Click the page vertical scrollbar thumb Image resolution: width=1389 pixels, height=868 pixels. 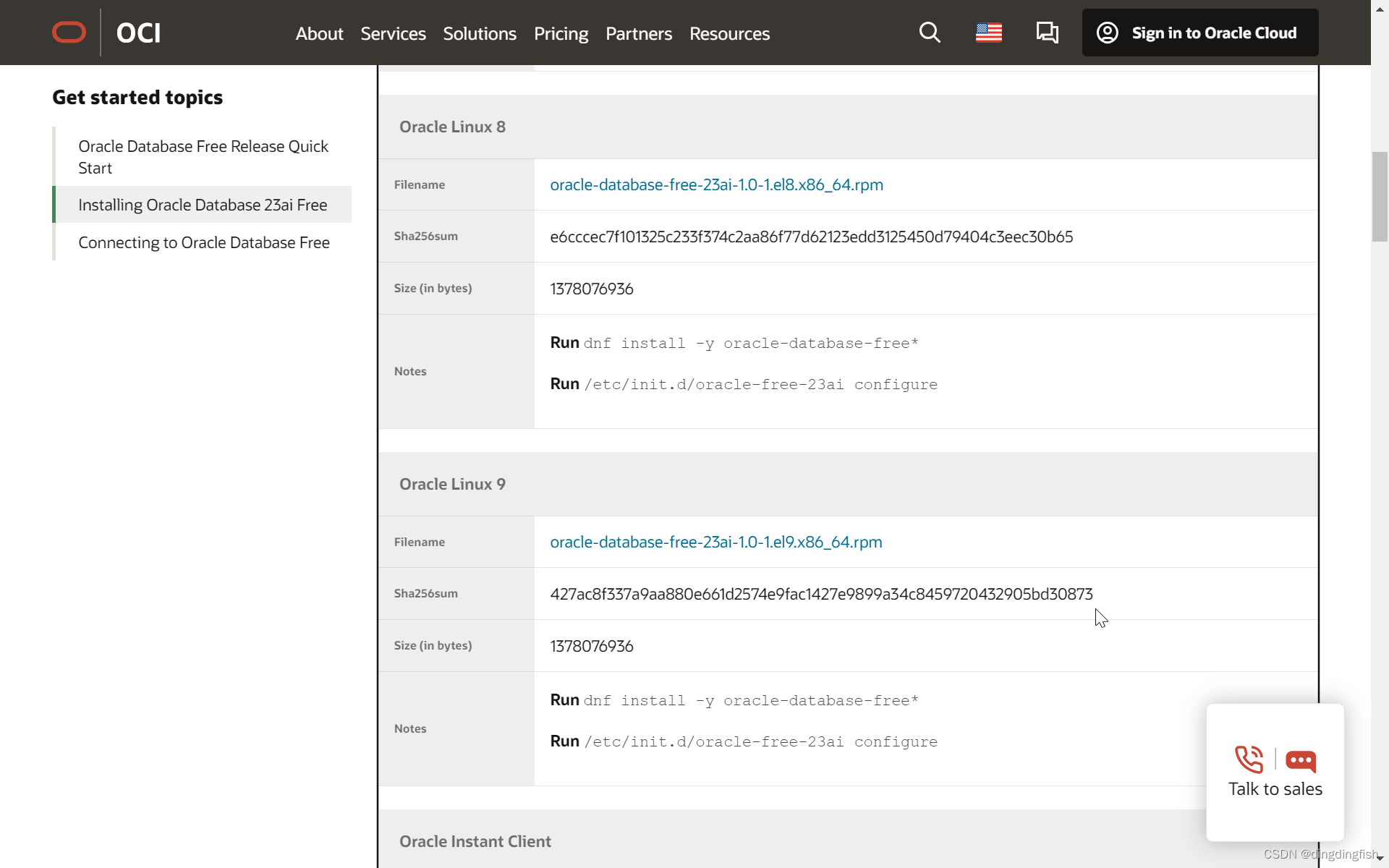1380,197
